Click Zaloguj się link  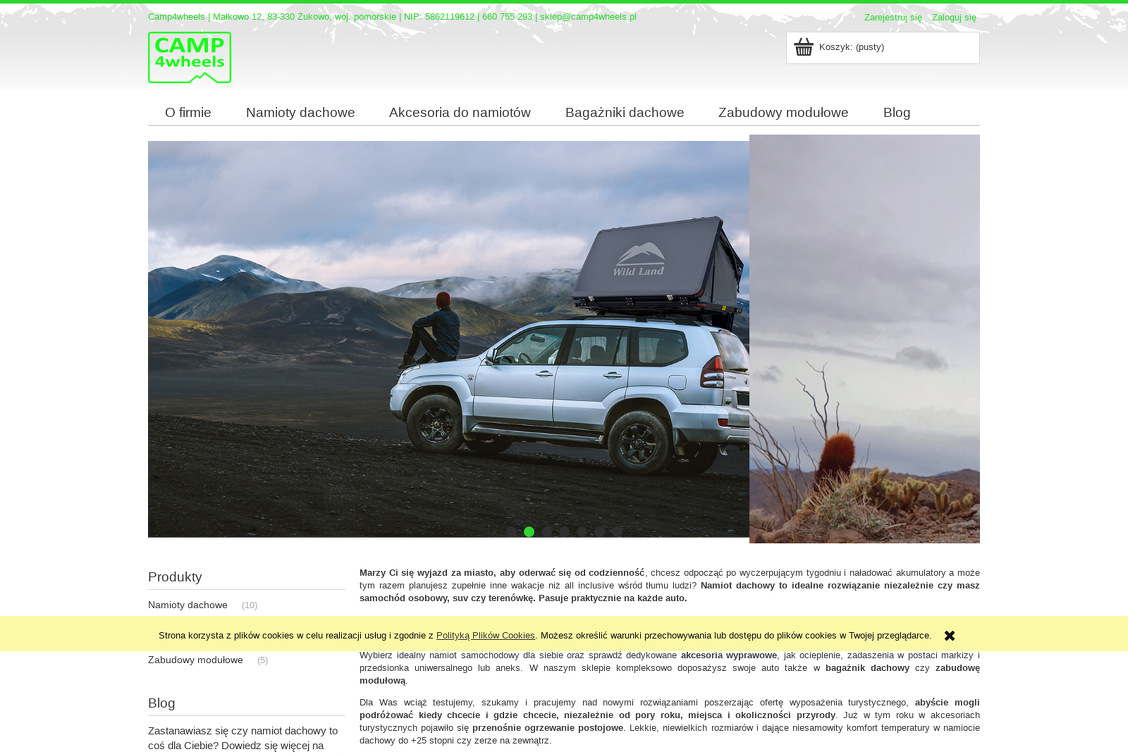click(x=954, y=17)
